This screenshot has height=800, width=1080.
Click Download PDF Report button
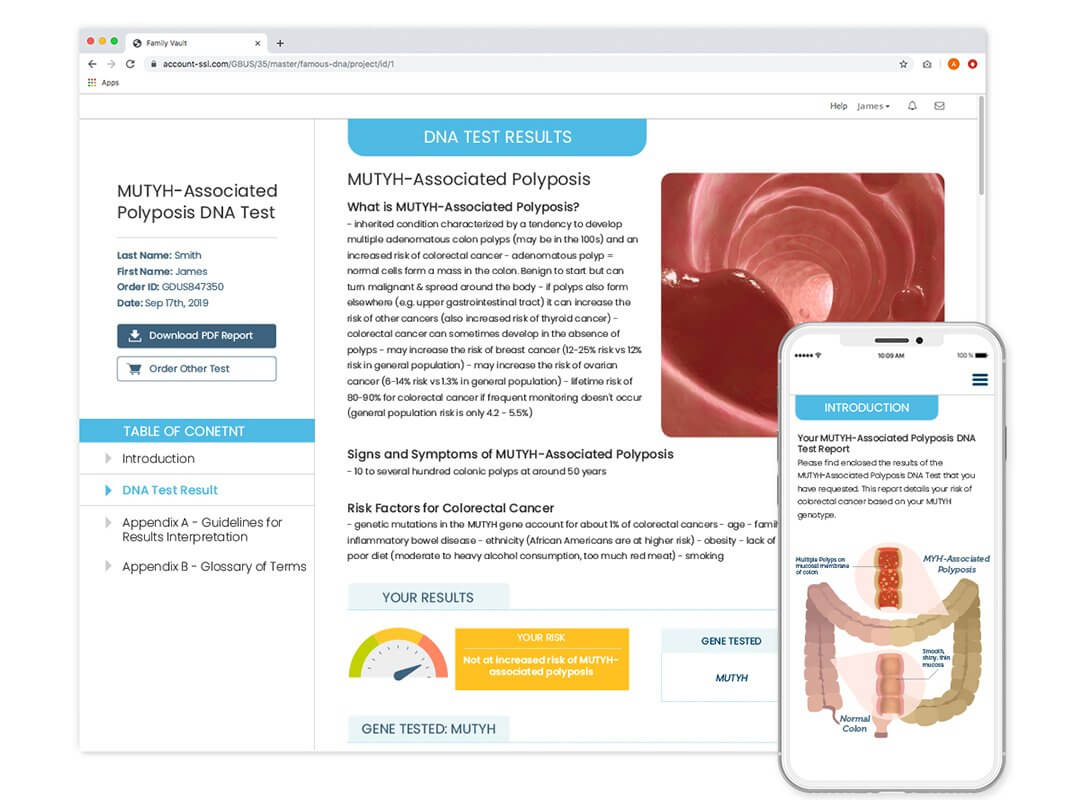click(196, 336)
